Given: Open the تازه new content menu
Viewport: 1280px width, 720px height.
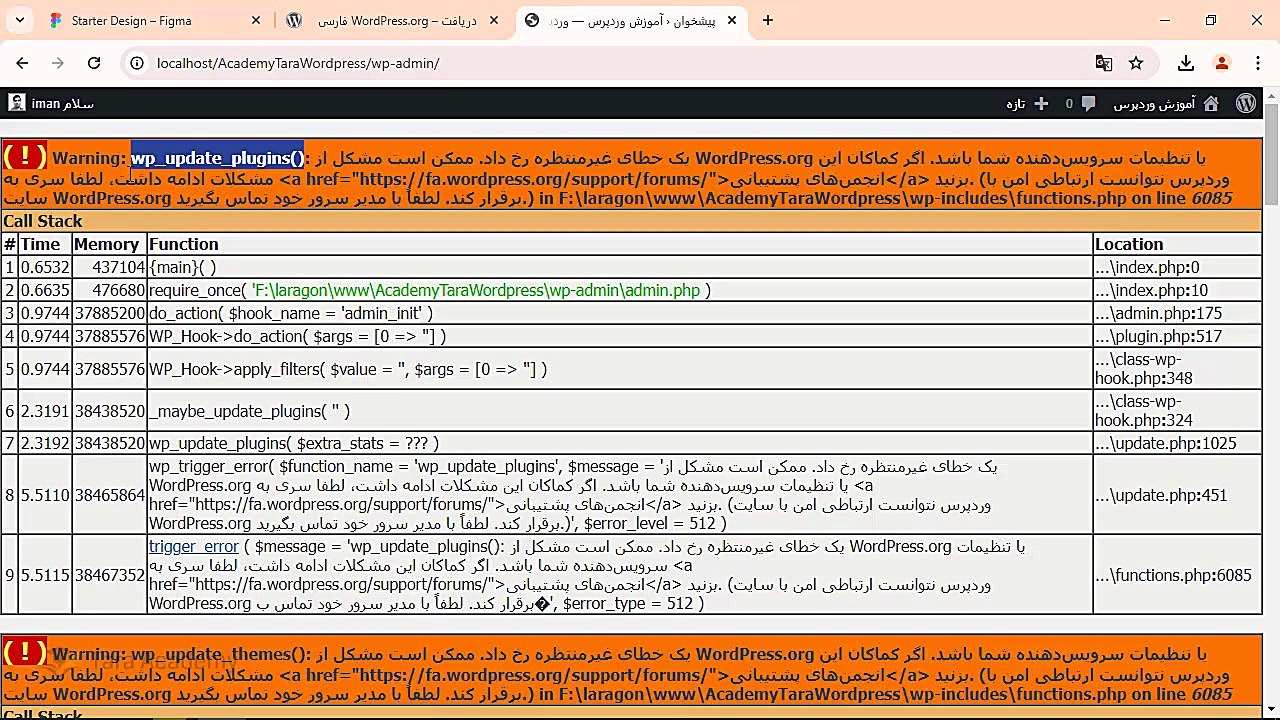Looking at the screenshot, I should point(1027,103).
